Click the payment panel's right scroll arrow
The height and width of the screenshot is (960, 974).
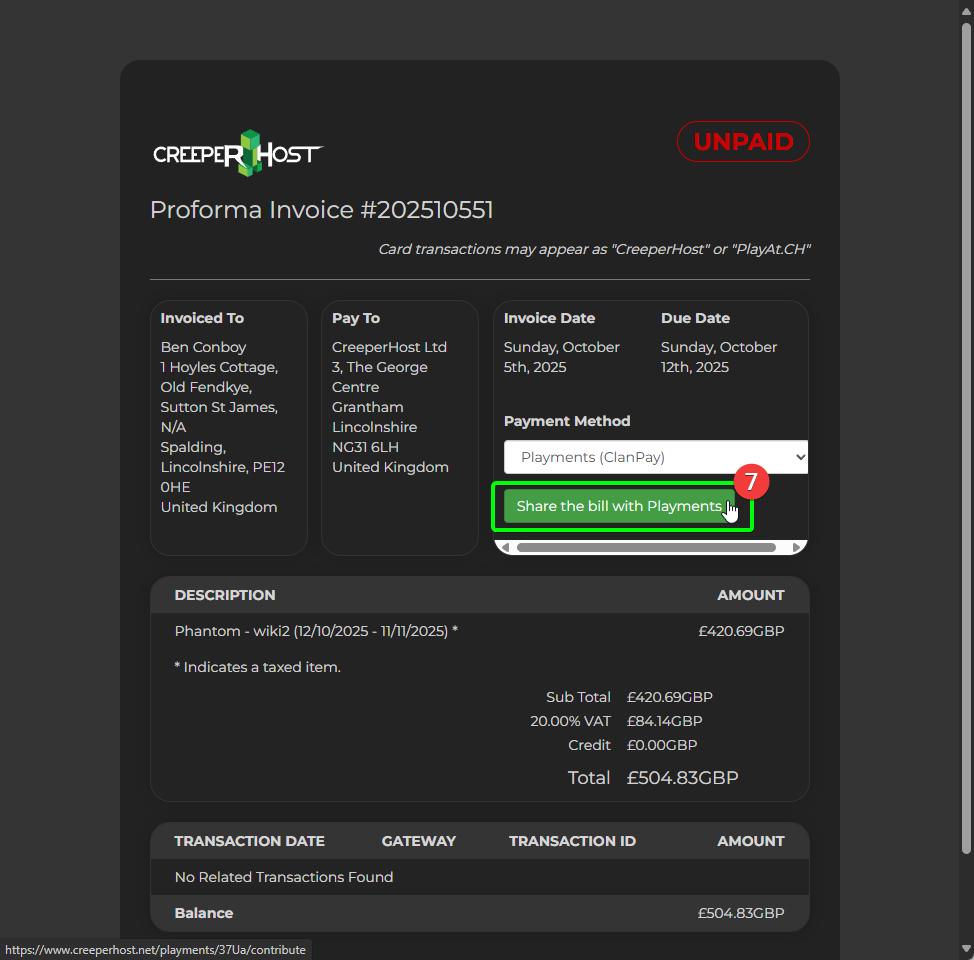797,547
